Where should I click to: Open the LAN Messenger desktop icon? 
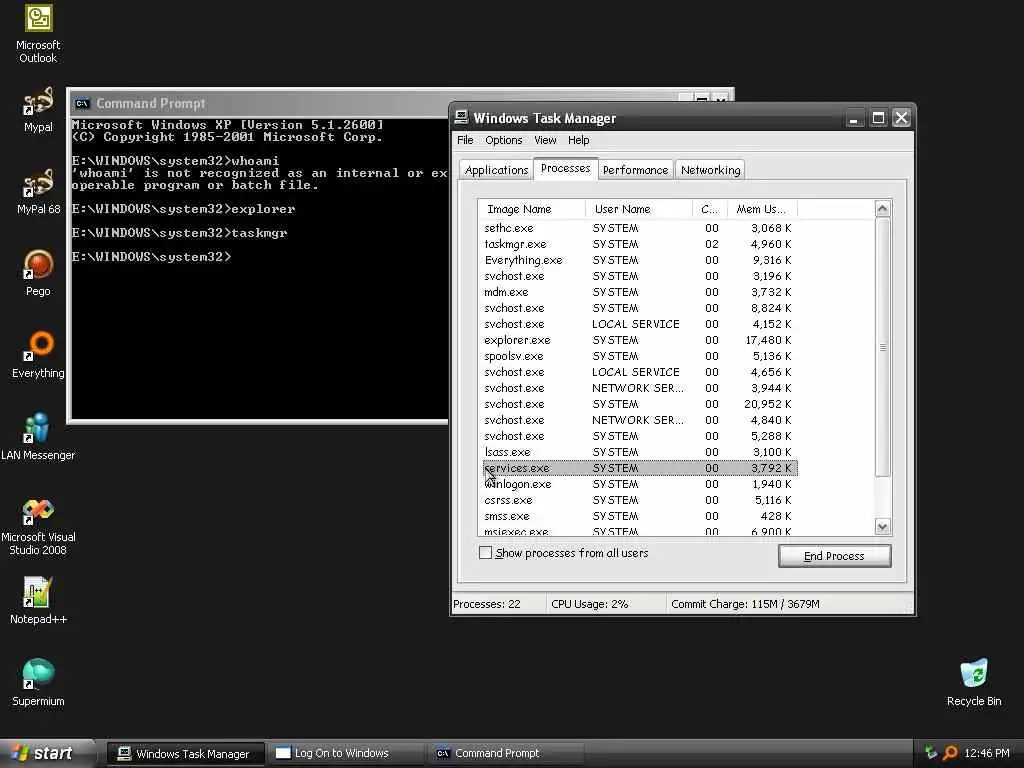tap(38, 437)
